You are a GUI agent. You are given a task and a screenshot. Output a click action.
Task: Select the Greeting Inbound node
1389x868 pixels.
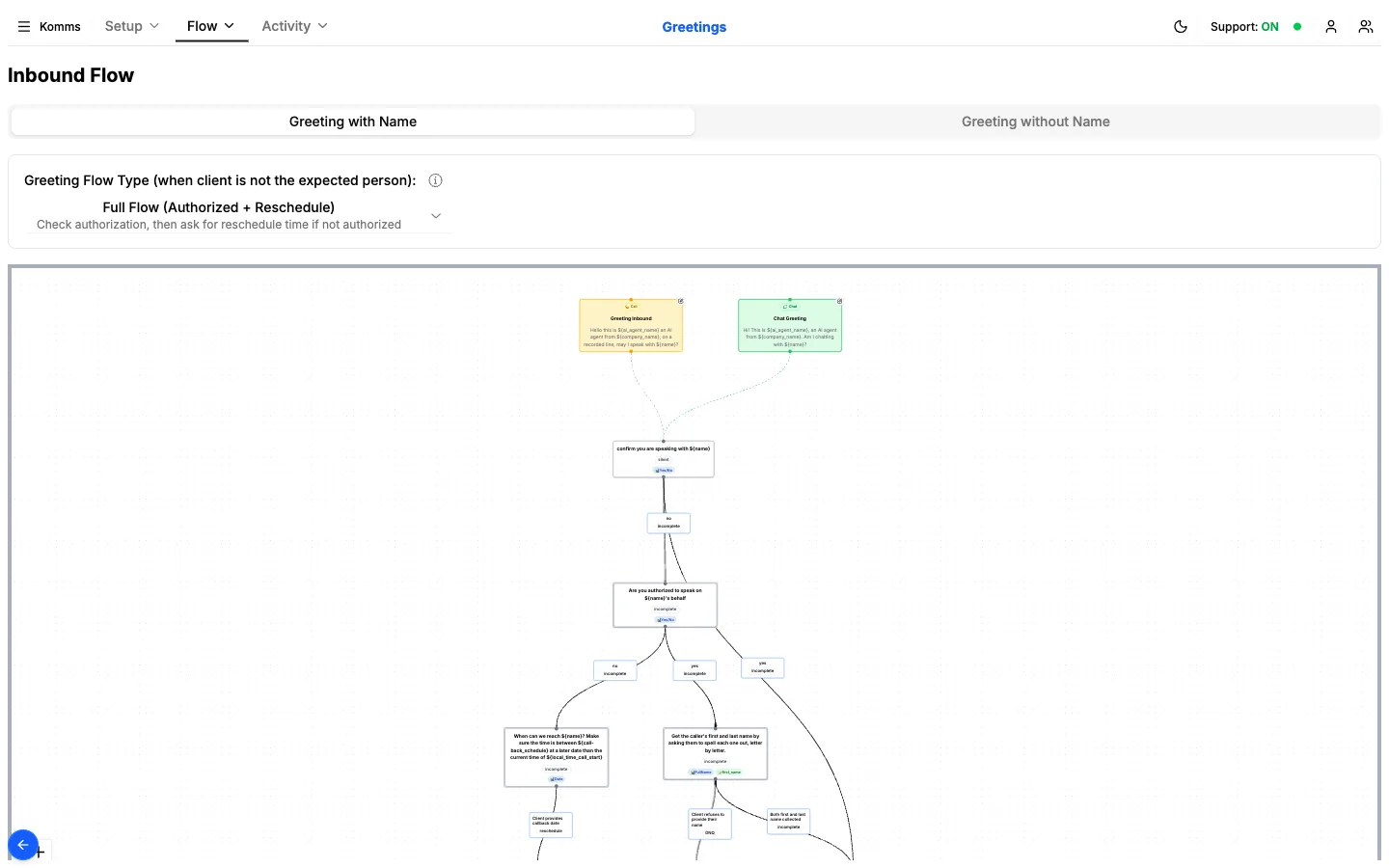click(631, 326)
